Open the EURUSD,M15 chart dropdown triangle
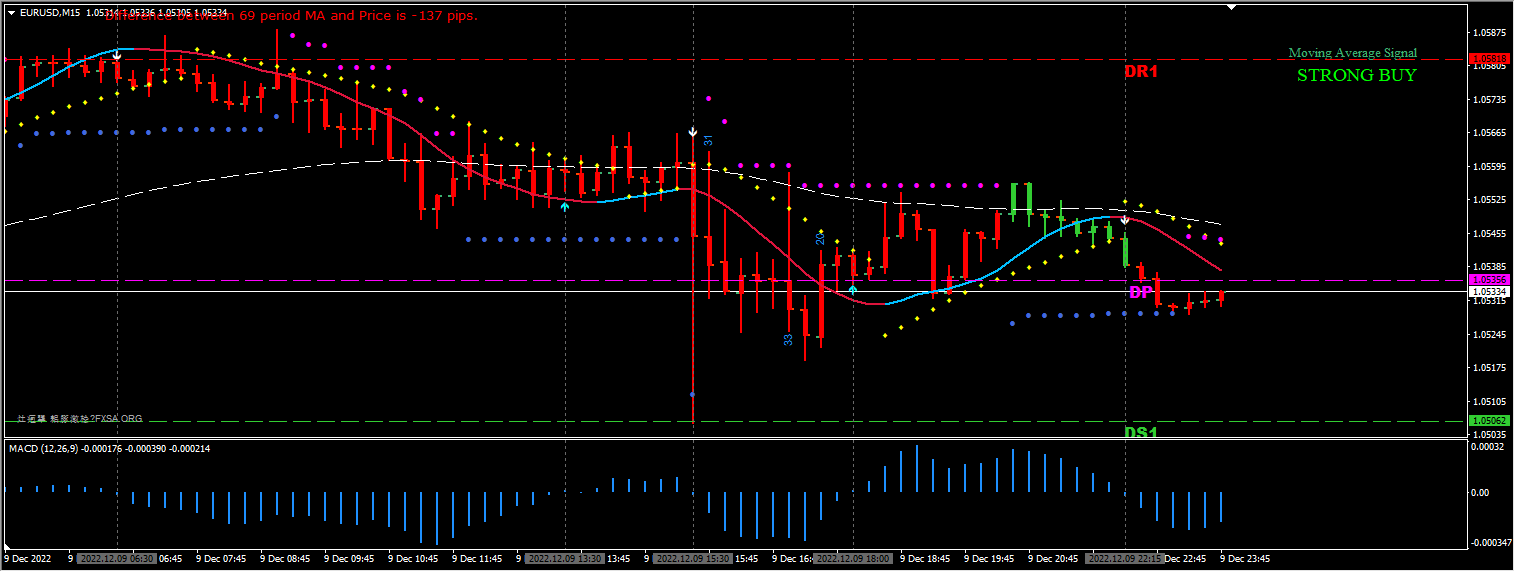Viewport: 1515px width, 572px height. click(11, 13)
